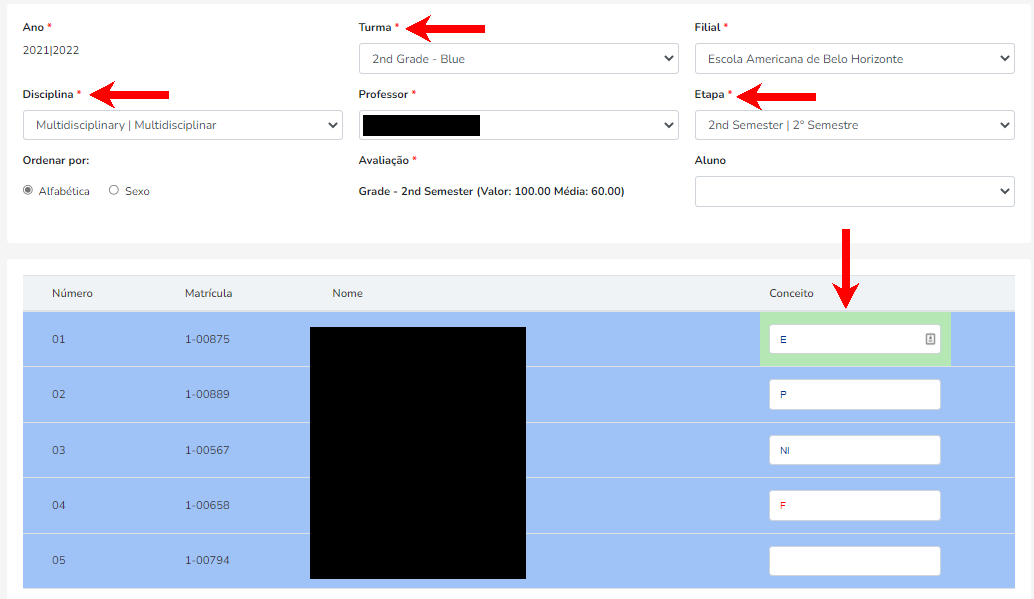Image resolution: width=1034 pixels, height=599 pixels.
Task: Click the Nome column header
Action: [x=348, y=293]
